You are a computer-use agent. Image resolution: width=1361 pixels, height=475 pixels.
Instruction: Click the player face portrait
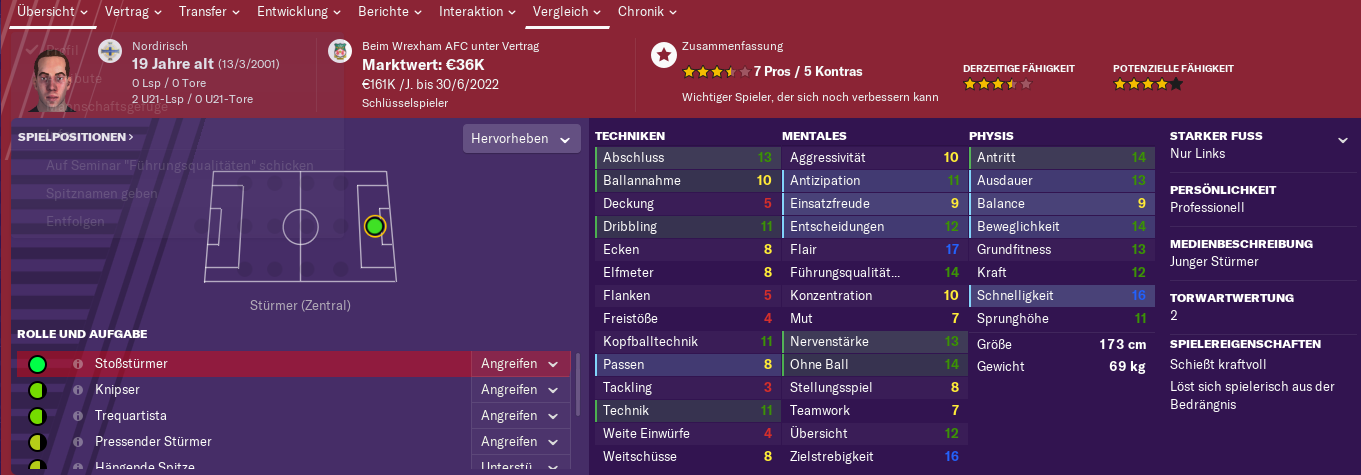tap(58, 82)
